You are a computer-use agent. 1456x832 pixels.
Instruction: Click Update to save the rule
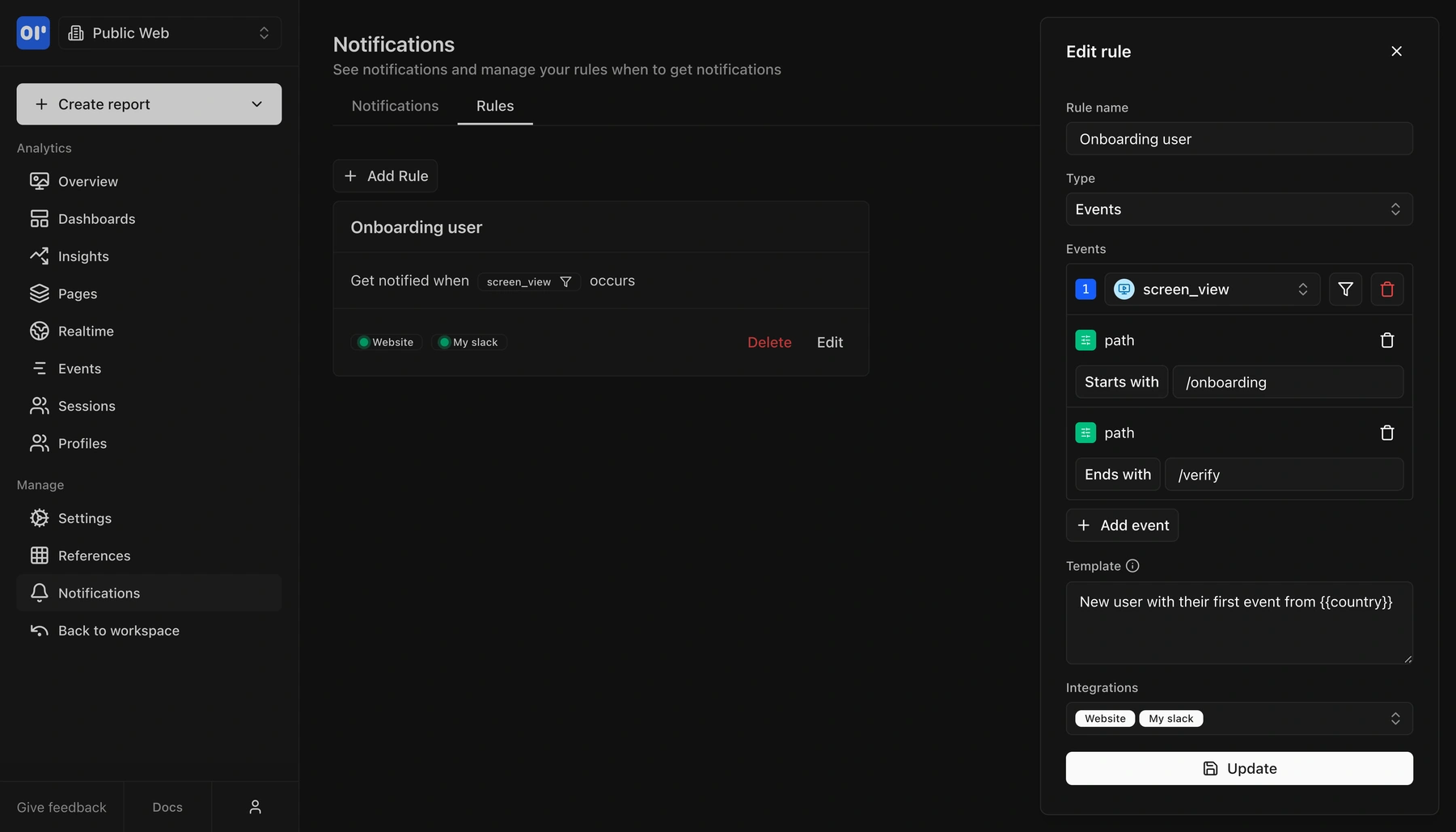tap(1238, 768)
